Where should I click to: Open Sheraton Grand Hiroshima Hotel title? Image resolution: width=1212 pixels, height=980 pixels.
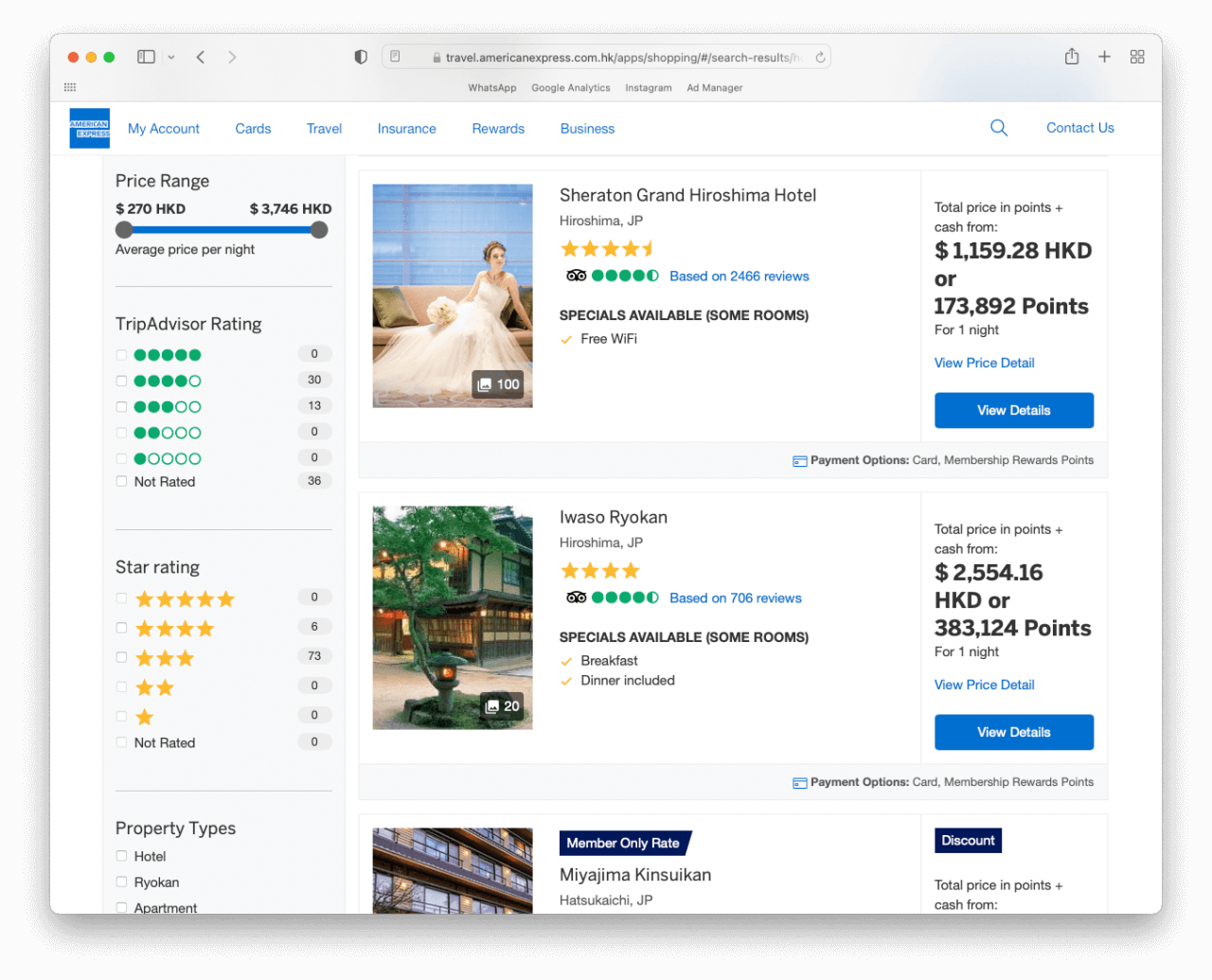coord(687,195)
